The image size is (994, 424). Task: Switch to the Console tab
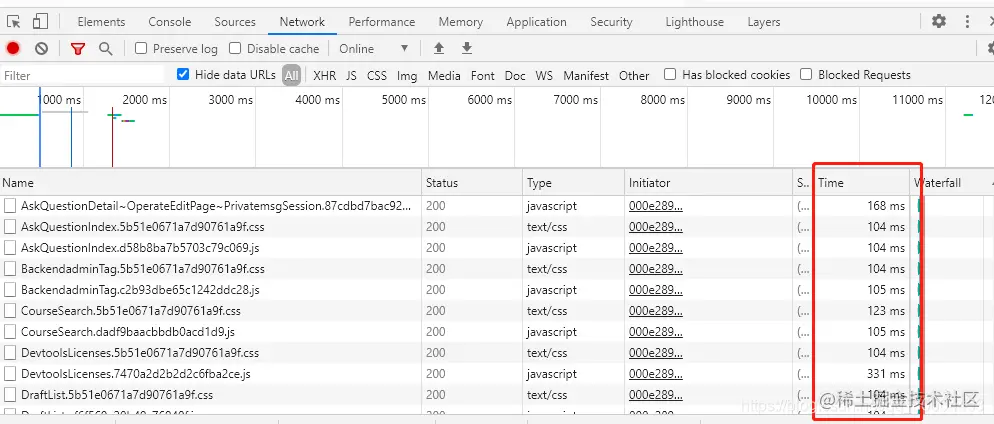click(170, 22)
